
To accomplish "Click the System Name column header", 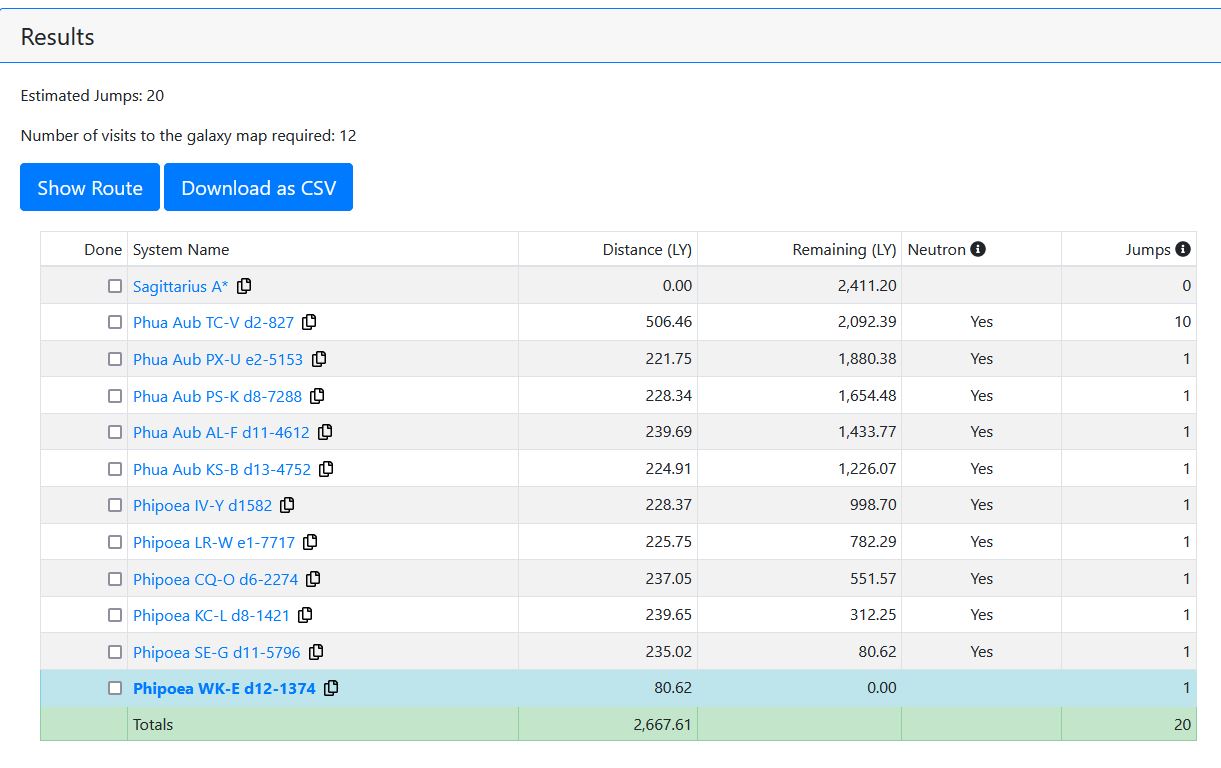I will (181, 250).
